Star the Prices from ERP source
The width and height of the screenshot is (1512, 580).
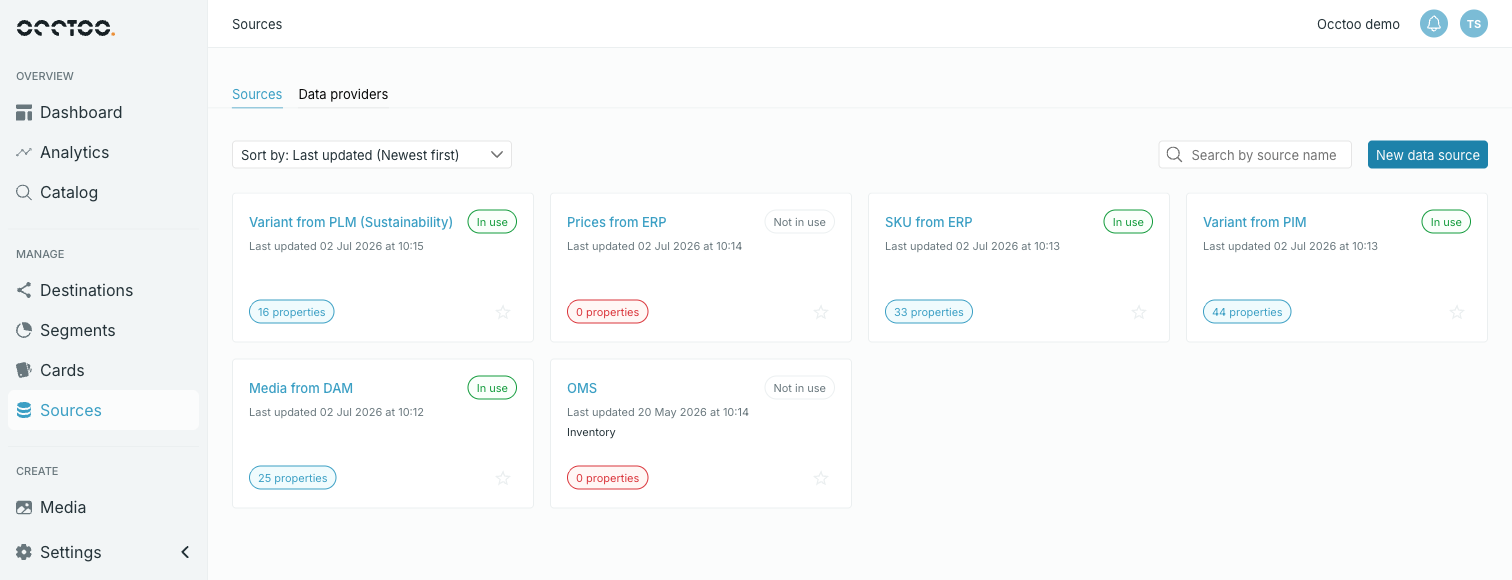821,312
